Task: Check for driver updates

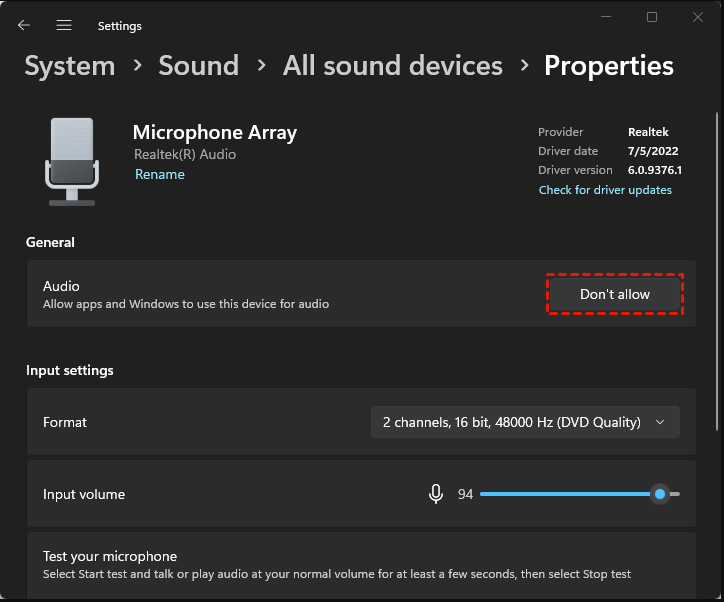Action: [x=605, y=190]
